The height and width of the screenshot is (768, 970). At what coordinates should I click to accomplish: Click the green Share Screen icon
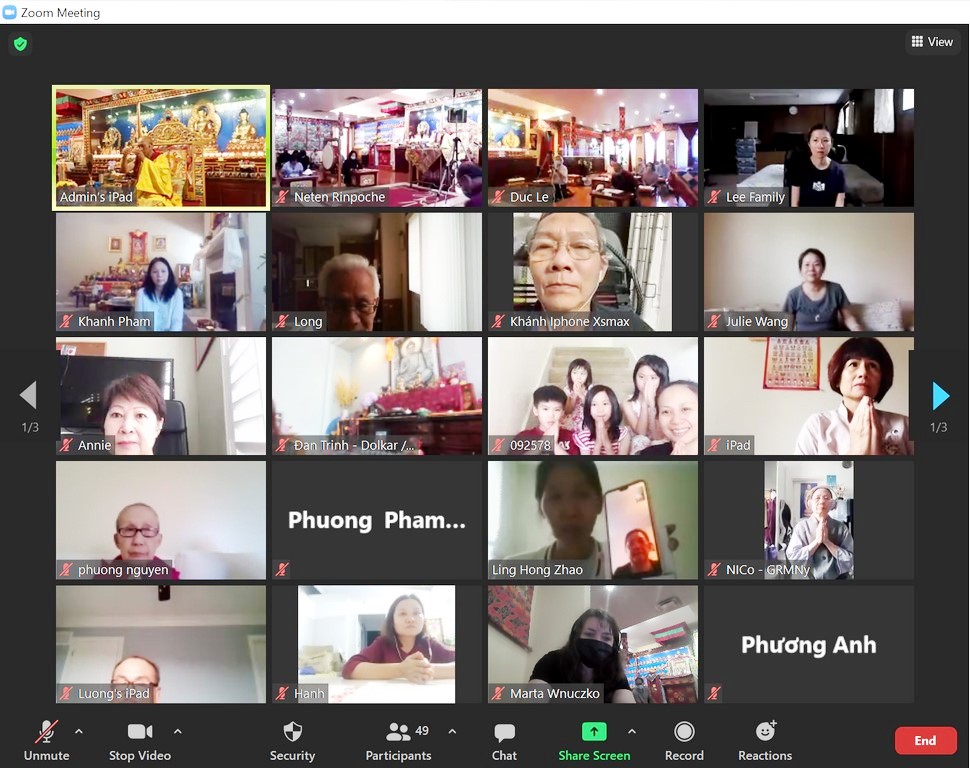(x=594, y=732)
